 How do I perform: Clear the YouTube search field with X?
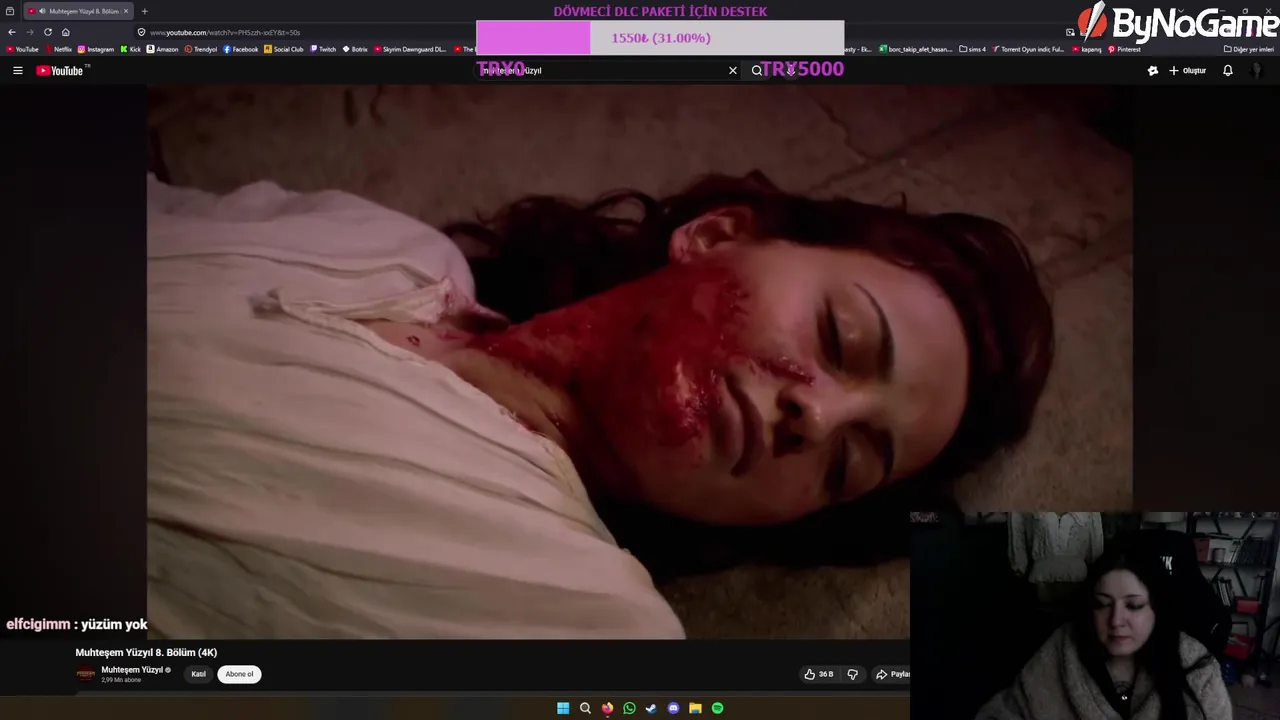733,71
